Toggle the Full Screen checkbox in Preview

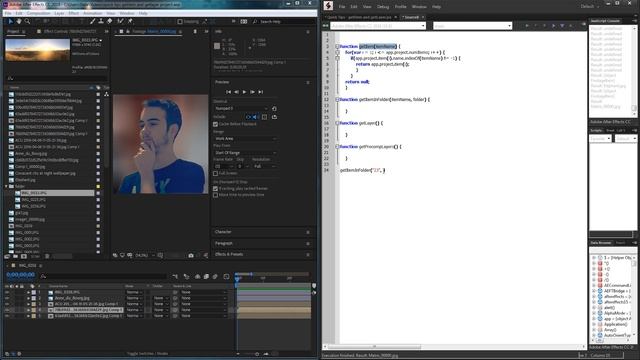coord(215,173)
